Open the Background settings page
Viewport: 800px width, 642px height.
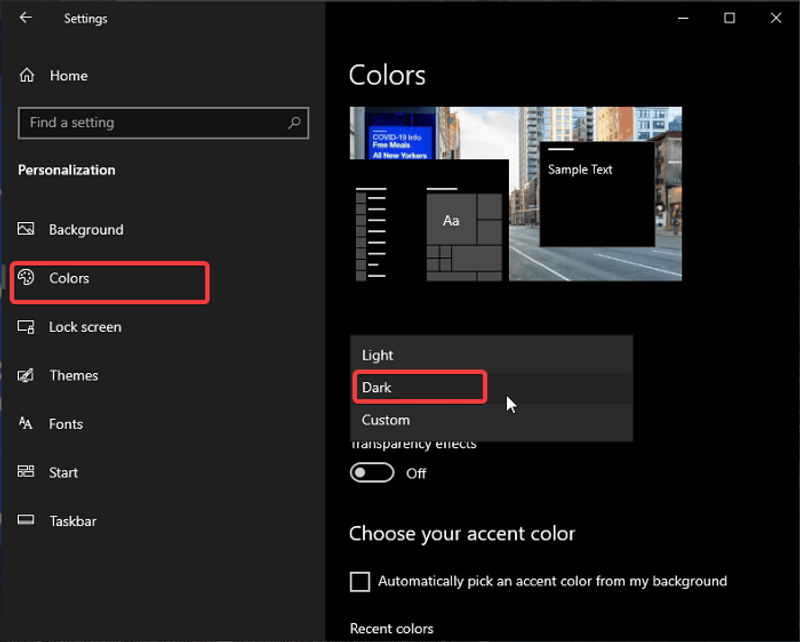(86, 230)
